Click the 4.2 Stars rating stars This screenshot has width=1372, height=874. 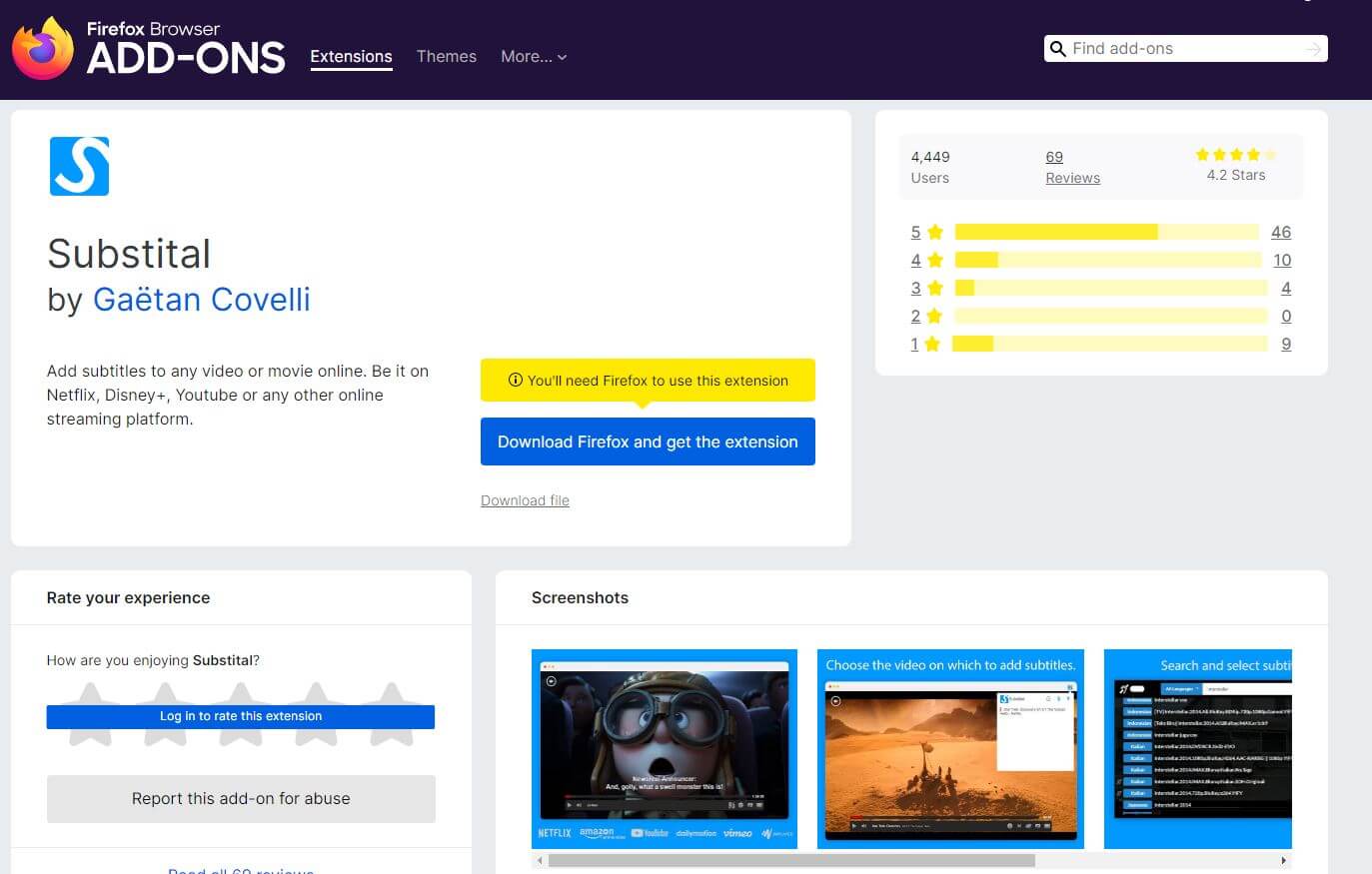click(x=1236, y=155)
